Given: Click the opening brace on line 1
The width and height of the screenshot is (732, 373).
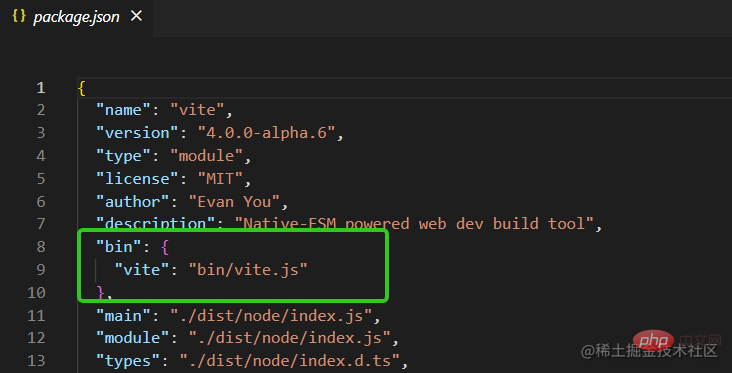Looking at the screenshot, I should point(82,88).
